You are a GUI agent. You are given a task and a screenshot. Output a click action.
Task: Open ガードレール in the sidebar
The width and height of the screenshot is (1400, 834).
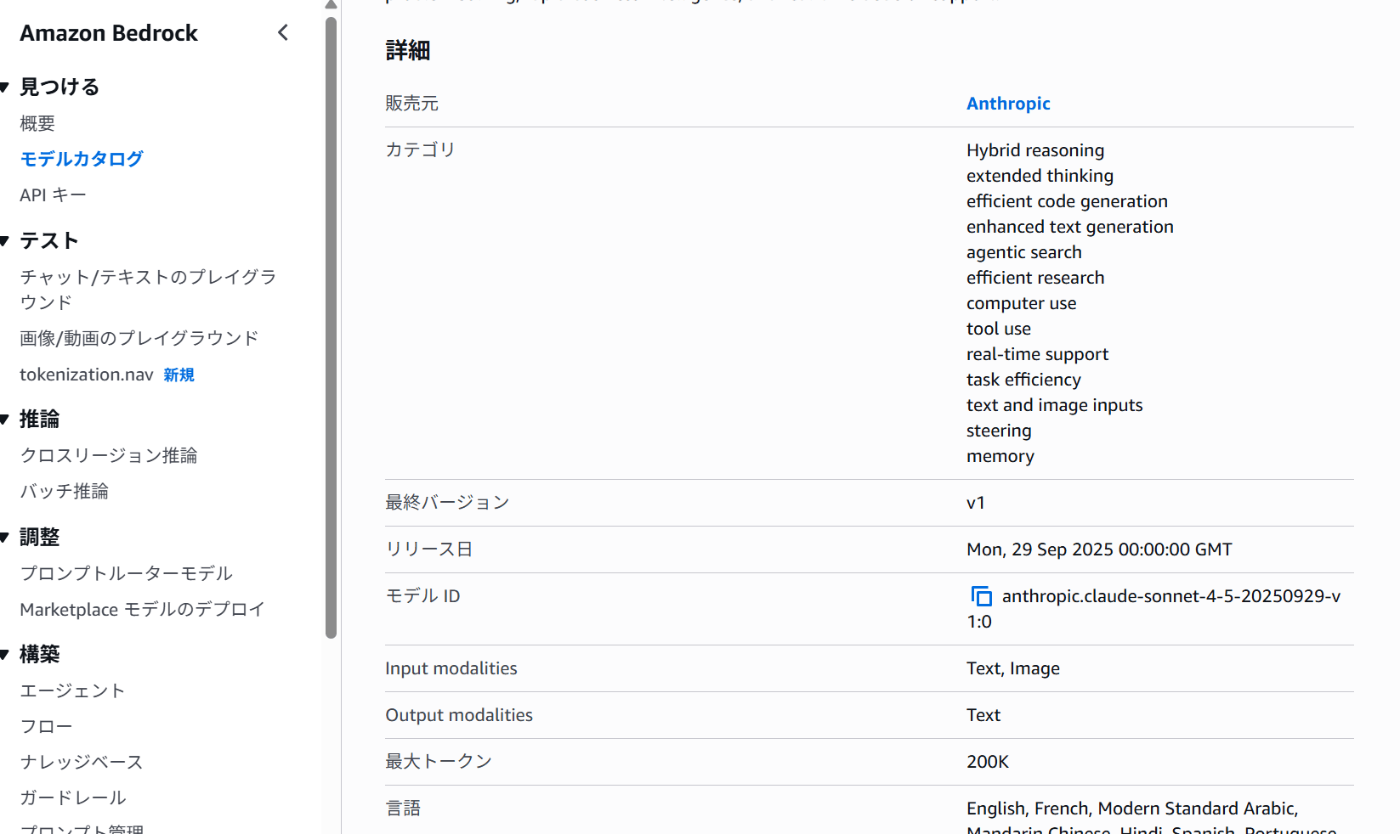click(73, 798)
